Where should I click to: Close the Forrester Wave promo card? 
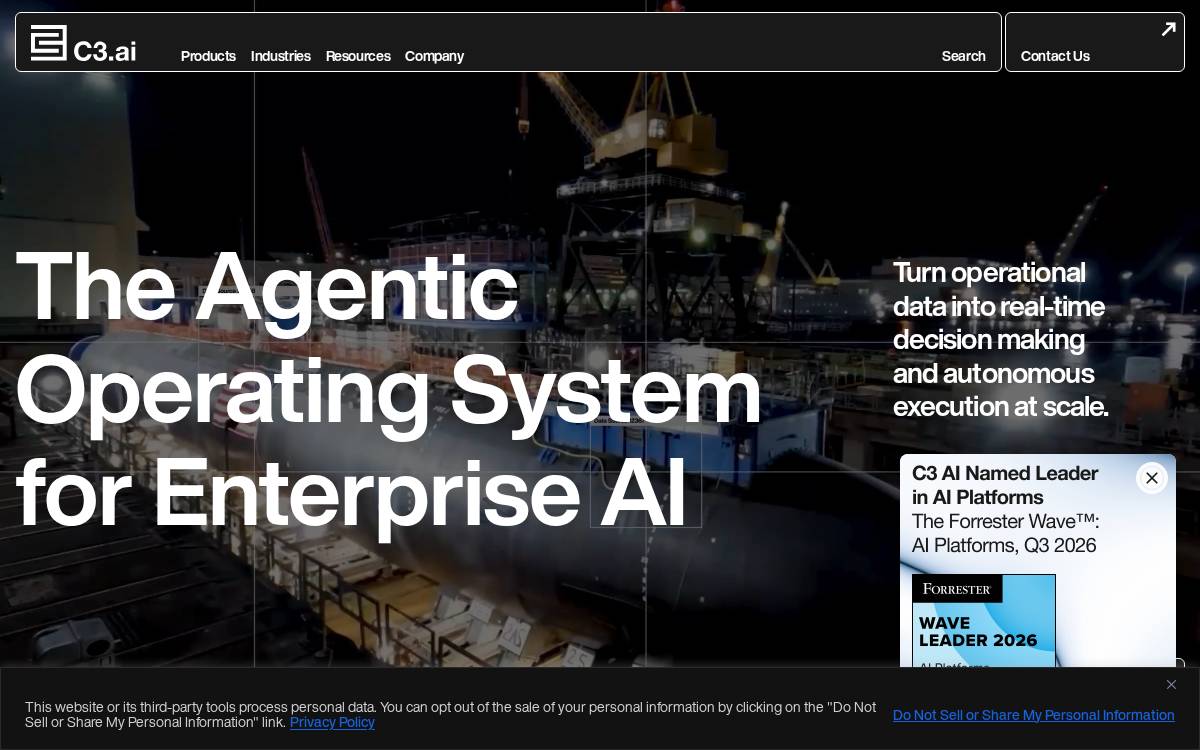pos(1152,478)
